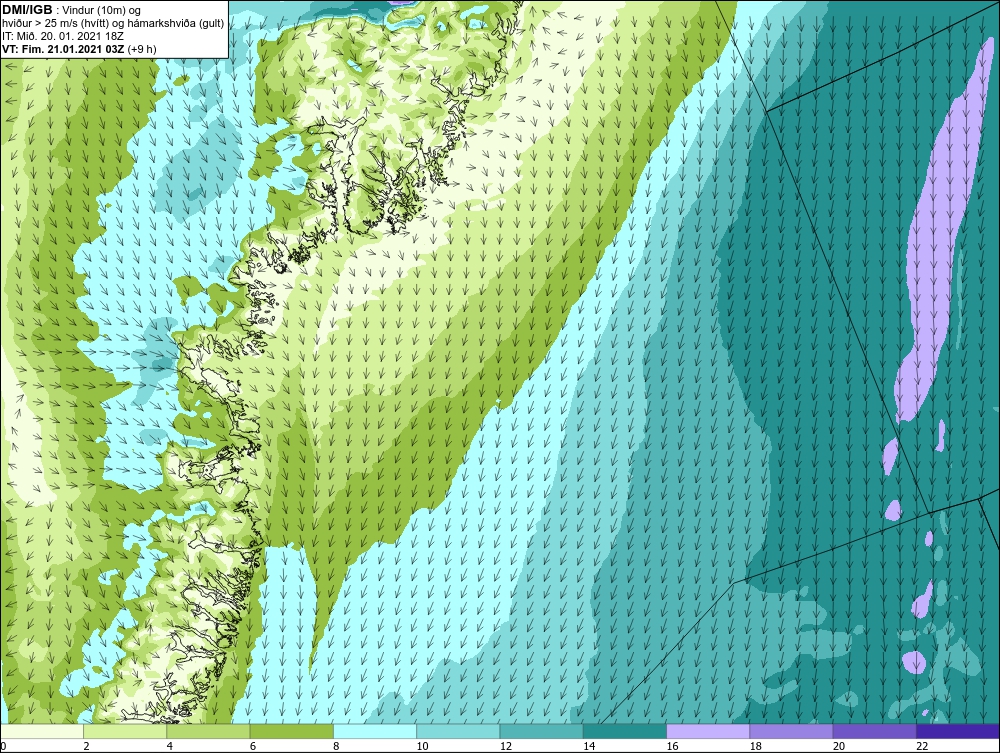Click the darkest purple swatch after the 22 label
Image resolution: width=1000 pixels, height=753 pixels.
(958, 731)
